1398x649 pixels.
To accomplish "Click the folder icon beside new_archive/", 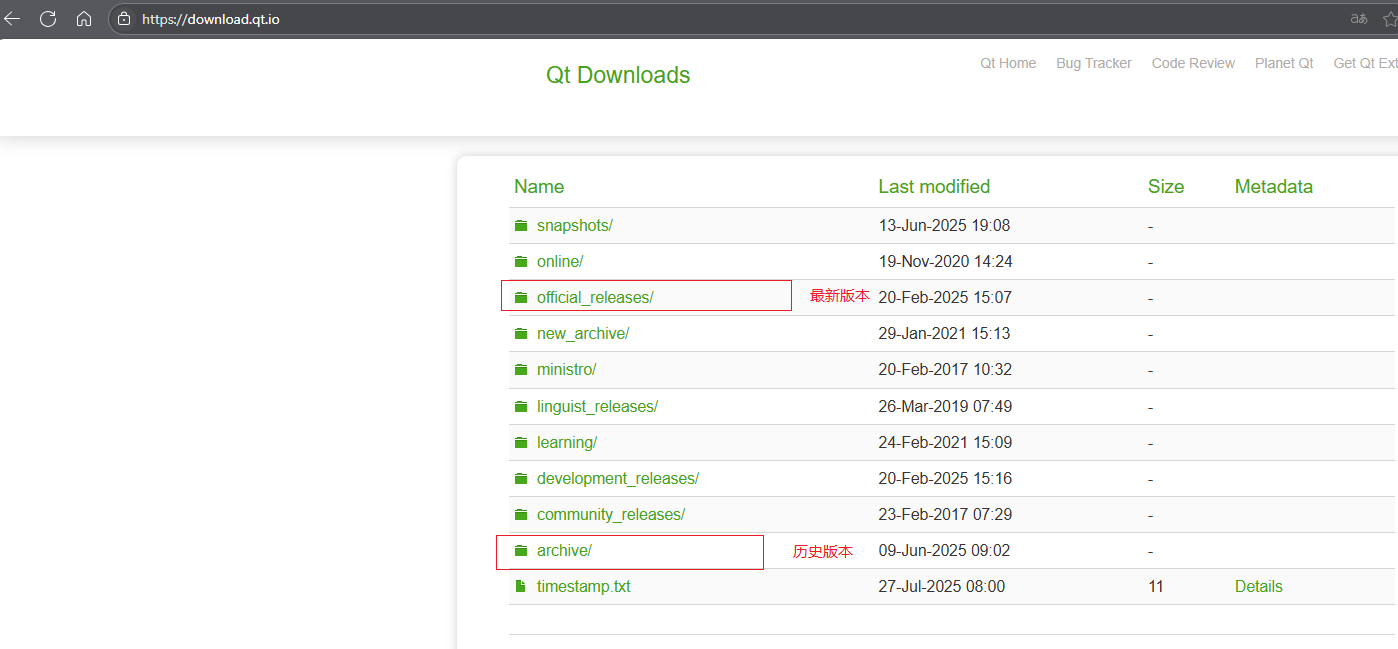I will [520, 334].
